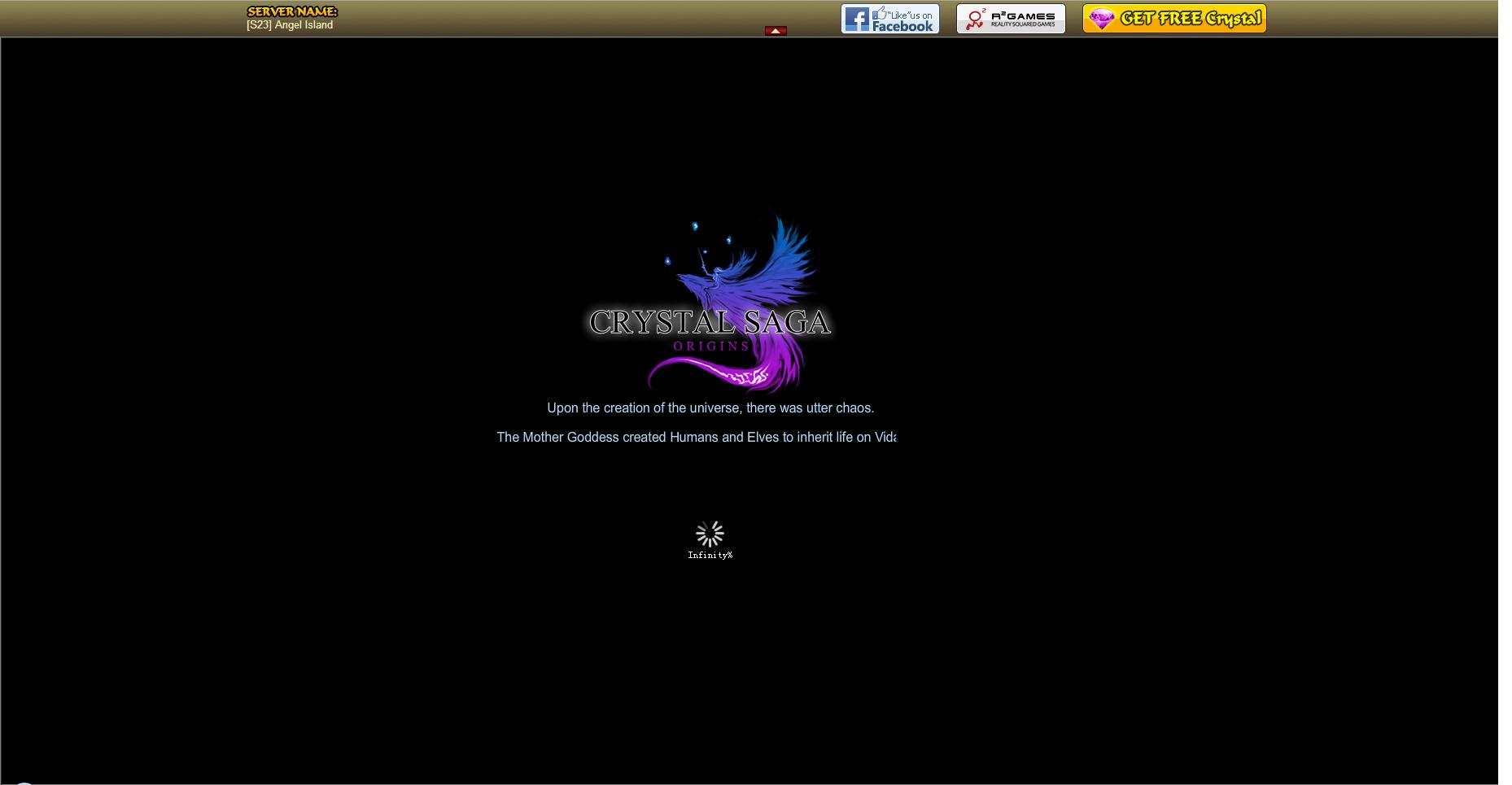
Task: Click the Crystal Saga title logo
Action: click(x=709, y=323)
